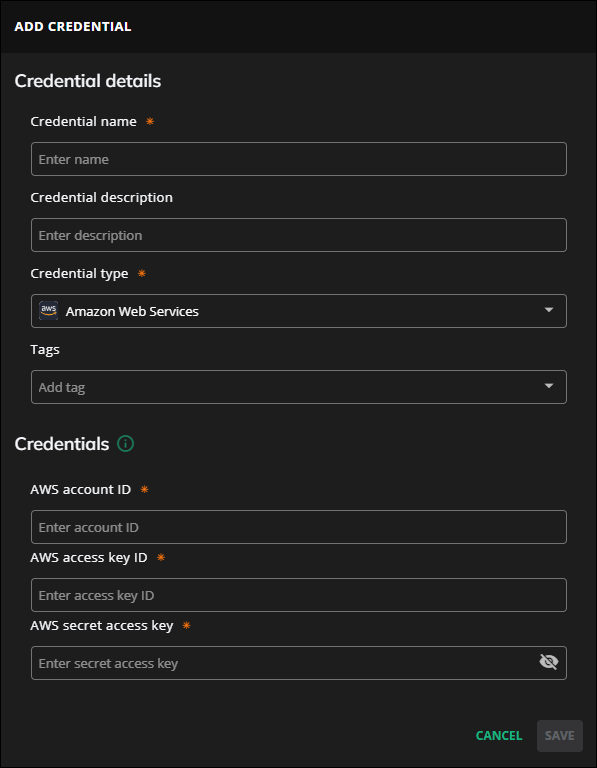Click the Add tag field
The width and height of the screenshot is (597, 768).
tap(299, 387)
